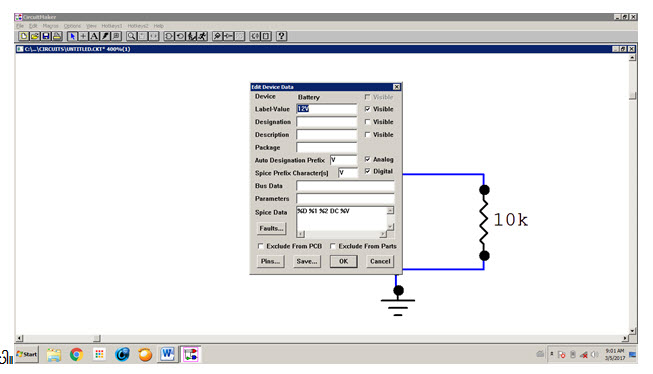This screenshot has width=653, height=374.
Task: Toggle Visible checkbox for Description
Action: [367, 135]
